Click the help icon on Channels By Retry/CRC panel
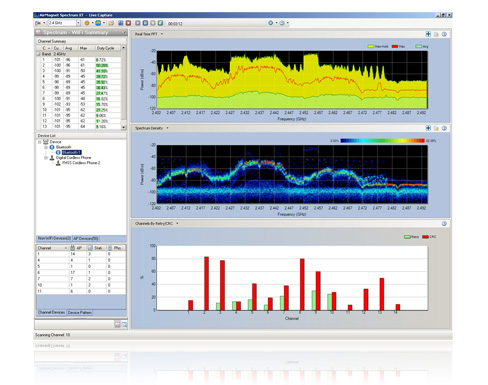This screenshot has height=385, width=488. click(x=444, y=224)
